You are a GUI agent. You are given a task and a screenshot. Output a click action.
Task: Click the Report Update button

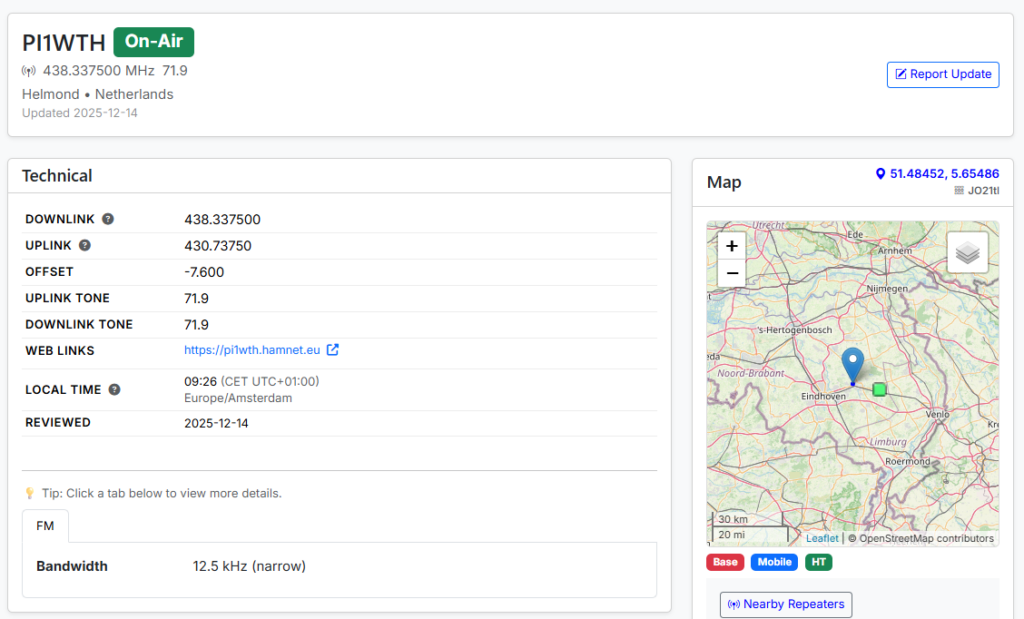pos(942,74)
